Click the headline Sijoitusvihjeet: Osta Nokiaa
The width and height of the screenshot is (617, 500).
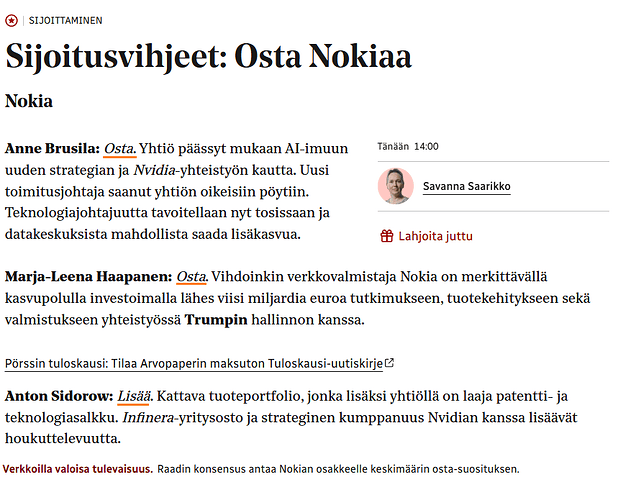pyautogui.click(x=208, y=56)
